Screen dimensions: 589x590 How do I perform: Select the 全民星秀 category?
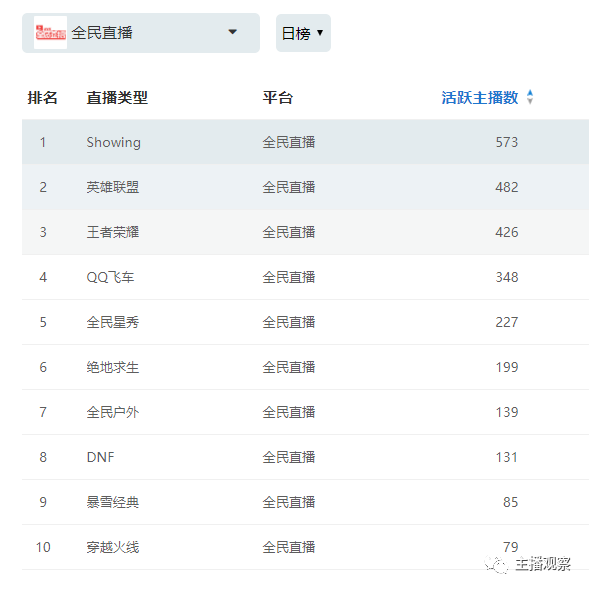(113, 322)
